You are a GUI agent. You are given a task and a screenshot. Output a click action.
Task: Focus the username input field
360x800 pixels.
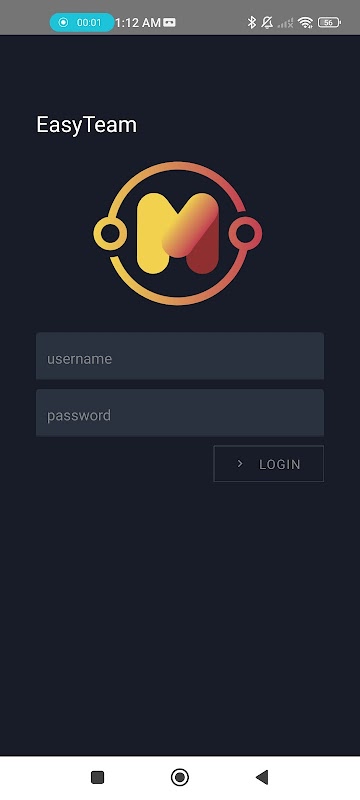click(180, 356)
